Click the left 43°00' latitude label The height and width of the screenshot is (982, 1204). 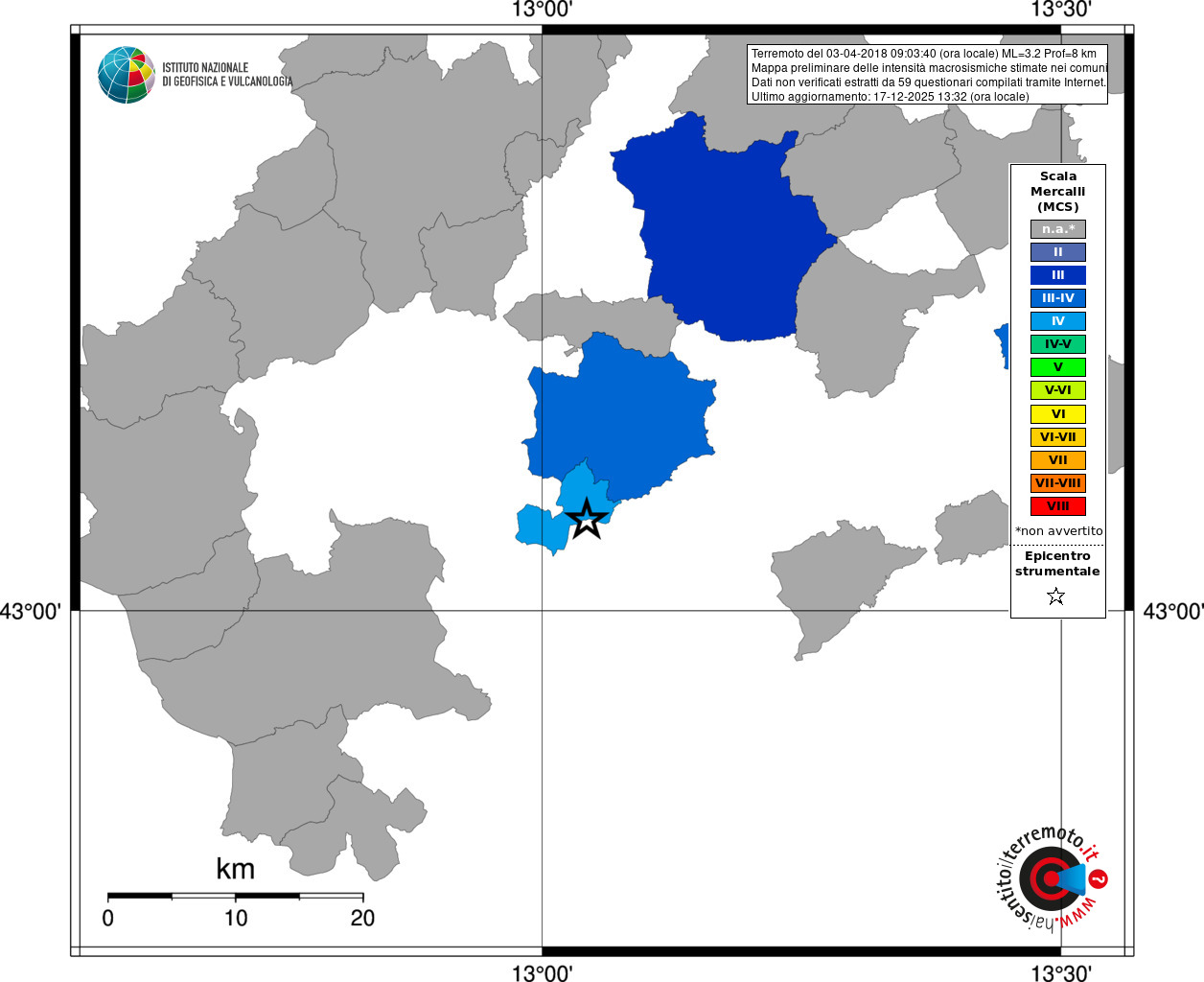coord(32,611)
